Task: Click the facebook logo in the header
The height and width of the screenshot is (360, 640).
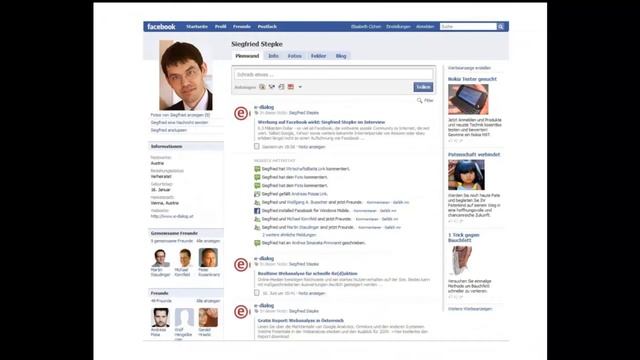Action: click(161, 27)
